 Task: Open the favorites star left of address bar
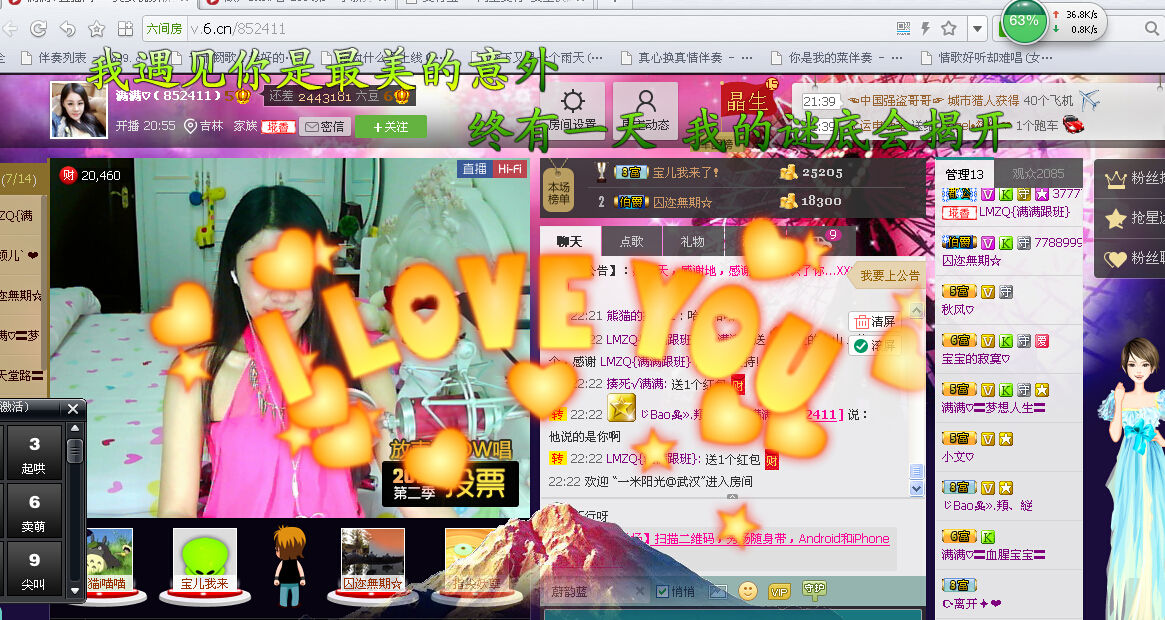click(x=97, y=29)
